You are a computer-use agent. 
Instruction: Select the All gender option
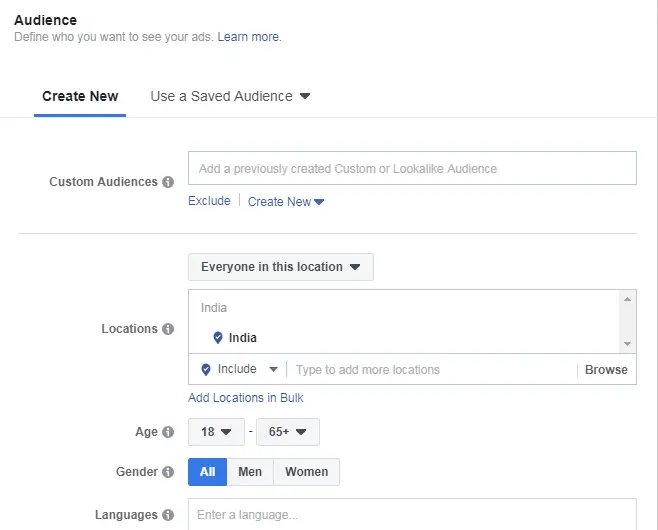pos(207,472)
